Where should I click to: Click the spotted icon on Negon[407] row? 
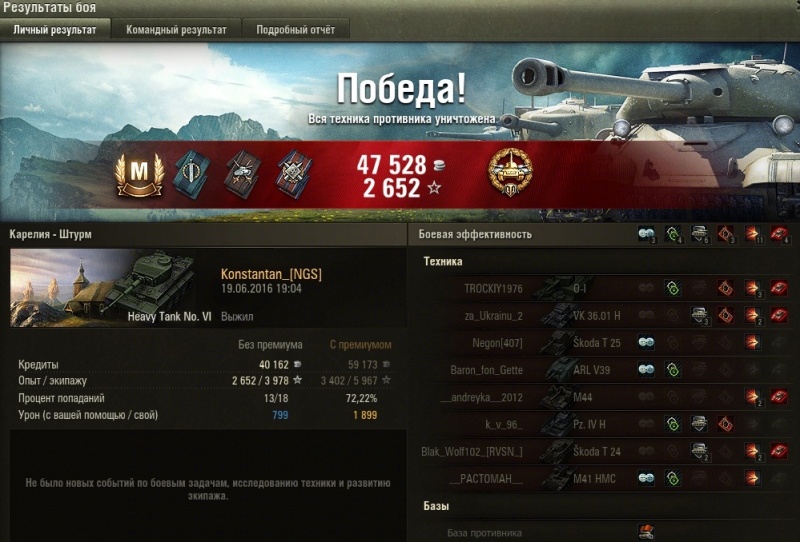click(x=646, y=342)
